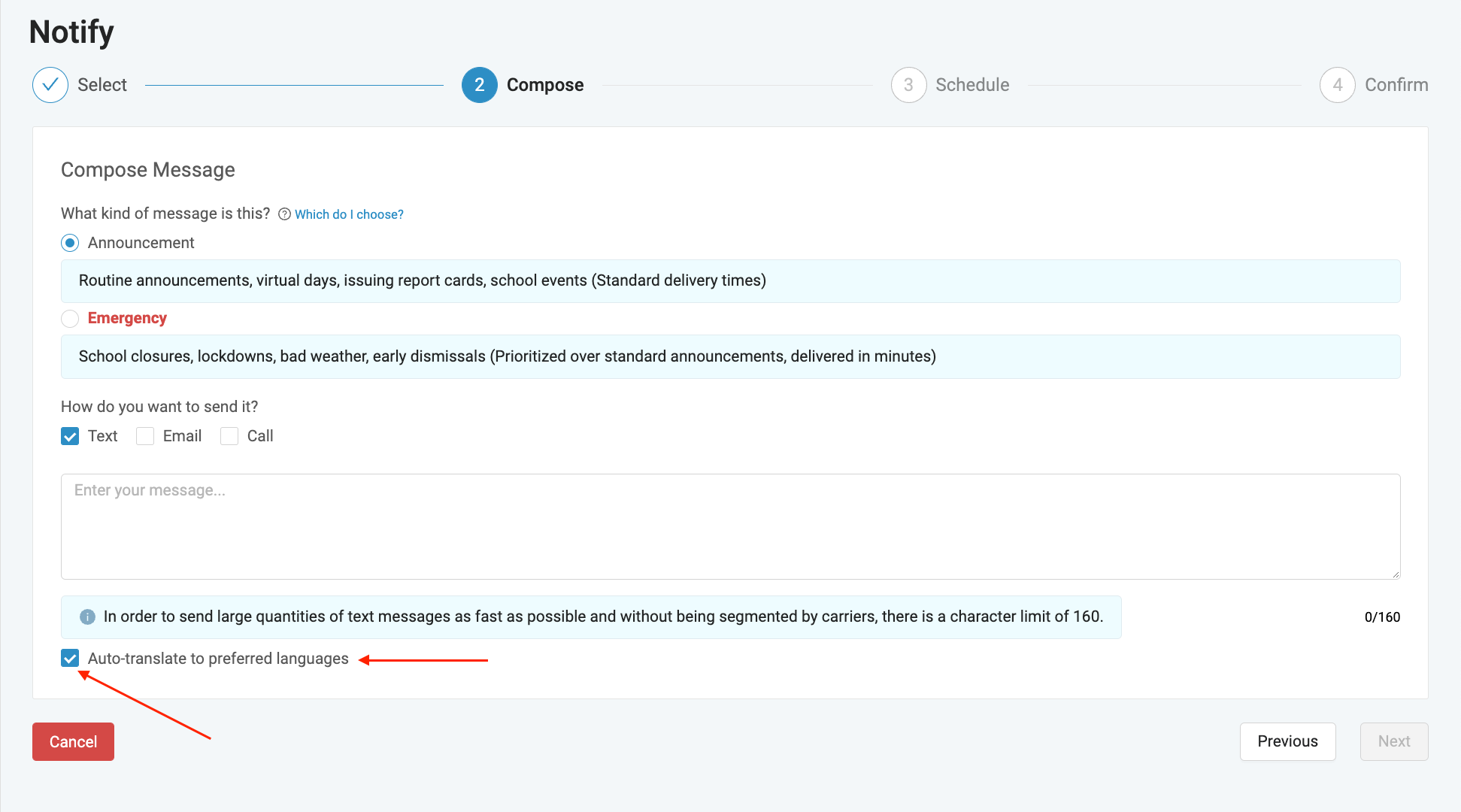Click the Emergency label text
1461x812 pixels.
(127, 318)
